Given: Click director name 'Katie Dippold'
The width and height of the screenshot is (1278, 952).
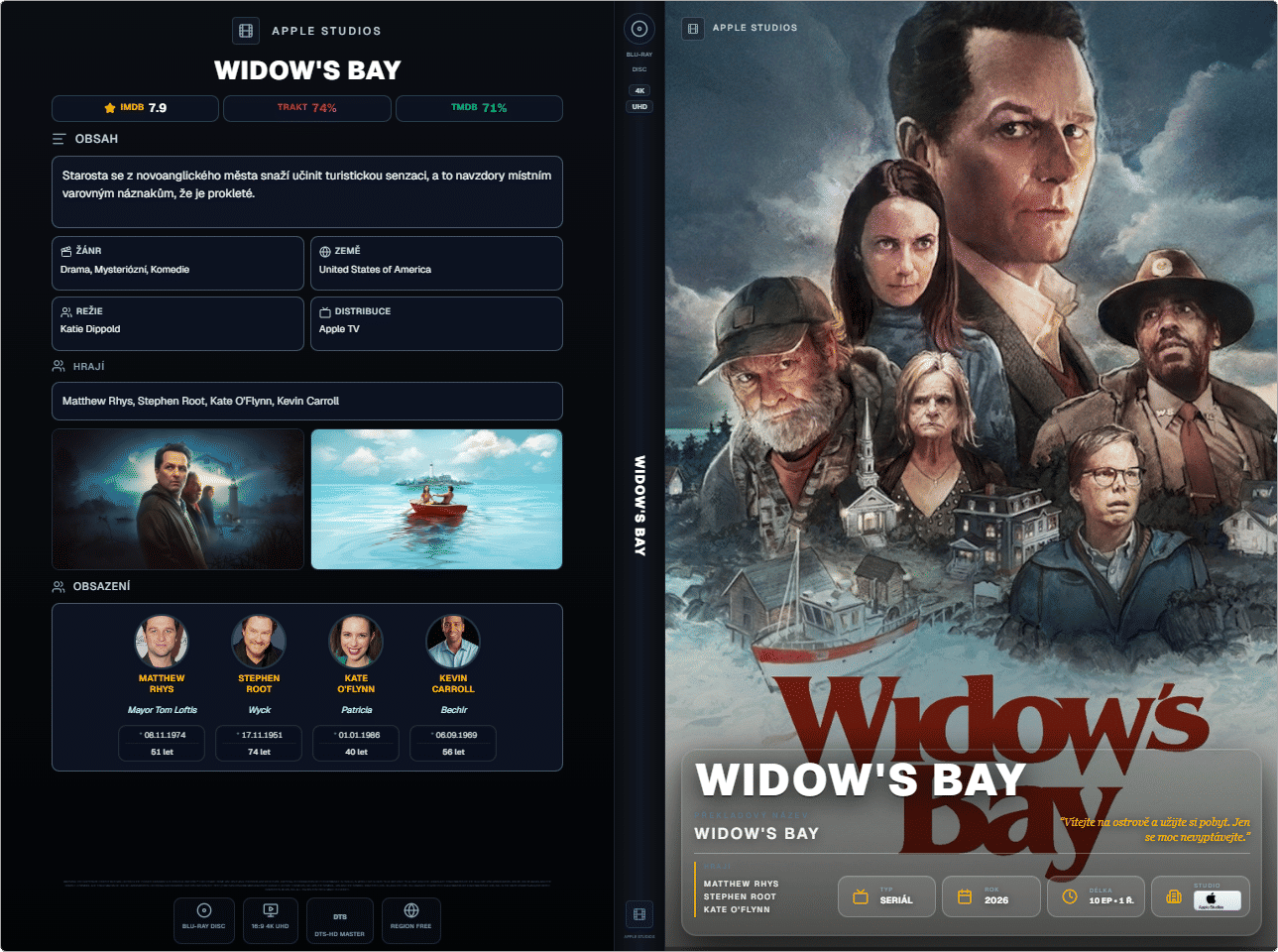Looking at the screenshot, I should (x=90, y=329).
